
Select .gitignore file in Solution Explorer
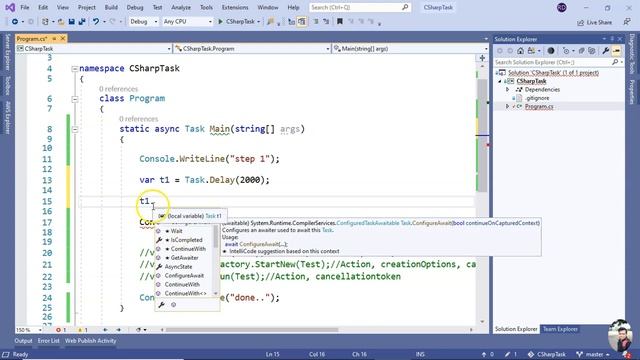(537, 98)
